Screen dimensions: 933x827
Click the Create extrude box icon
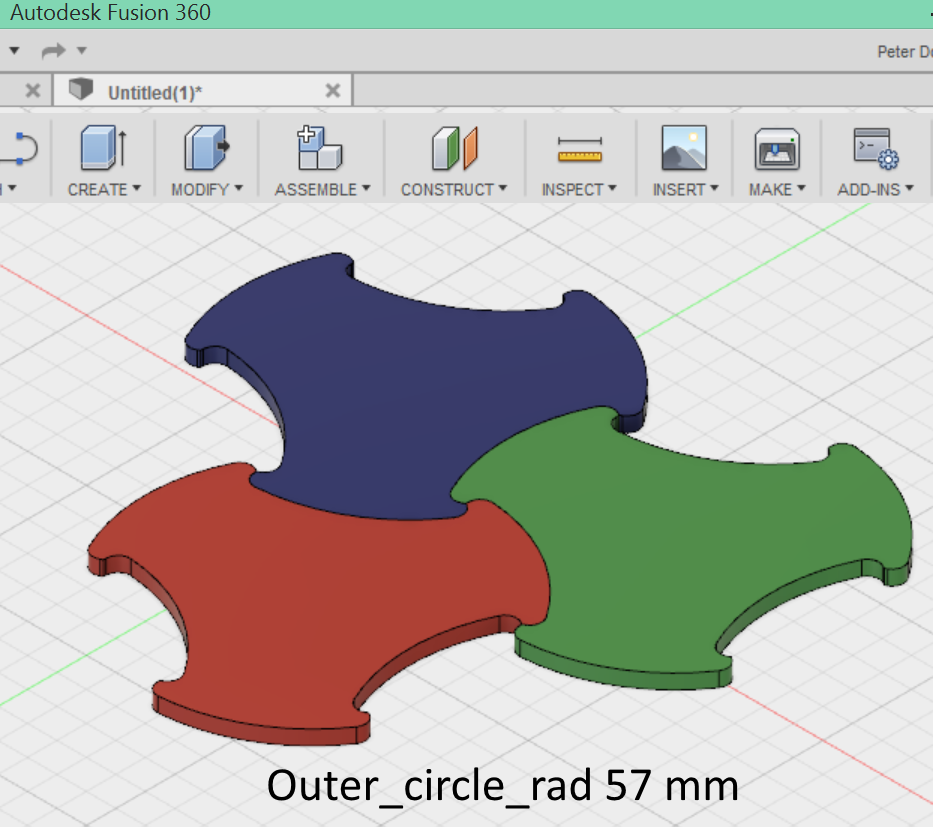pos(103,149)
